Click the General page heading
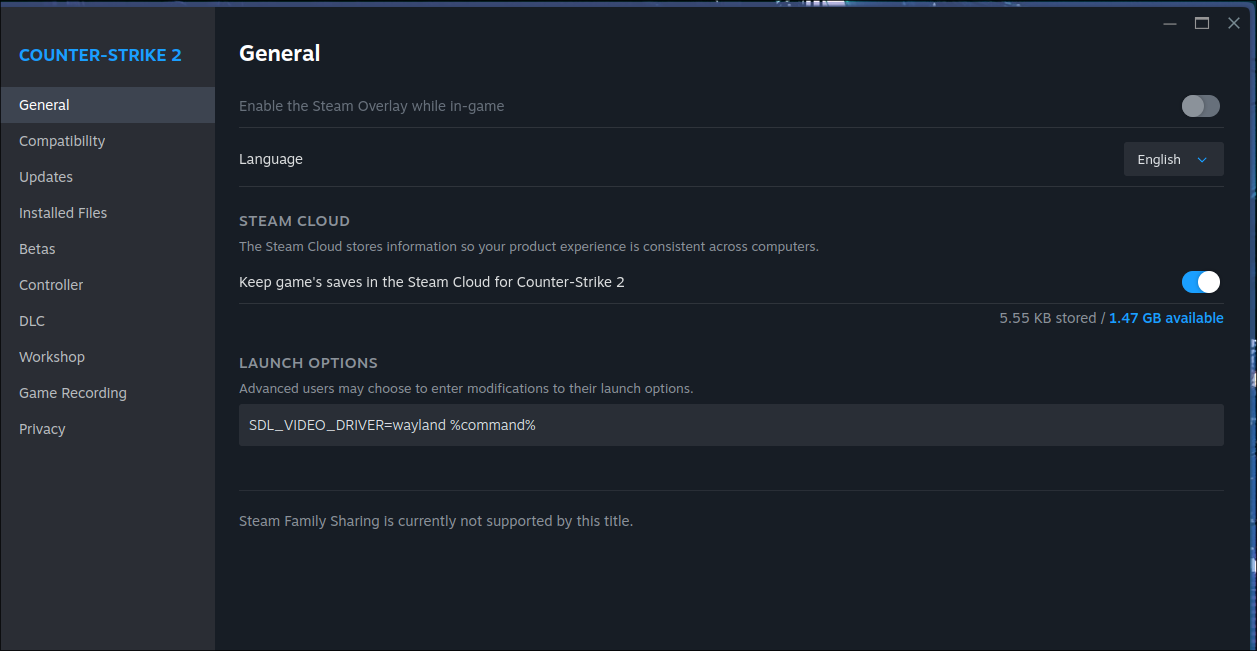Image resolution: width=1257 pixels, height=651 pixels. point(280,53)
